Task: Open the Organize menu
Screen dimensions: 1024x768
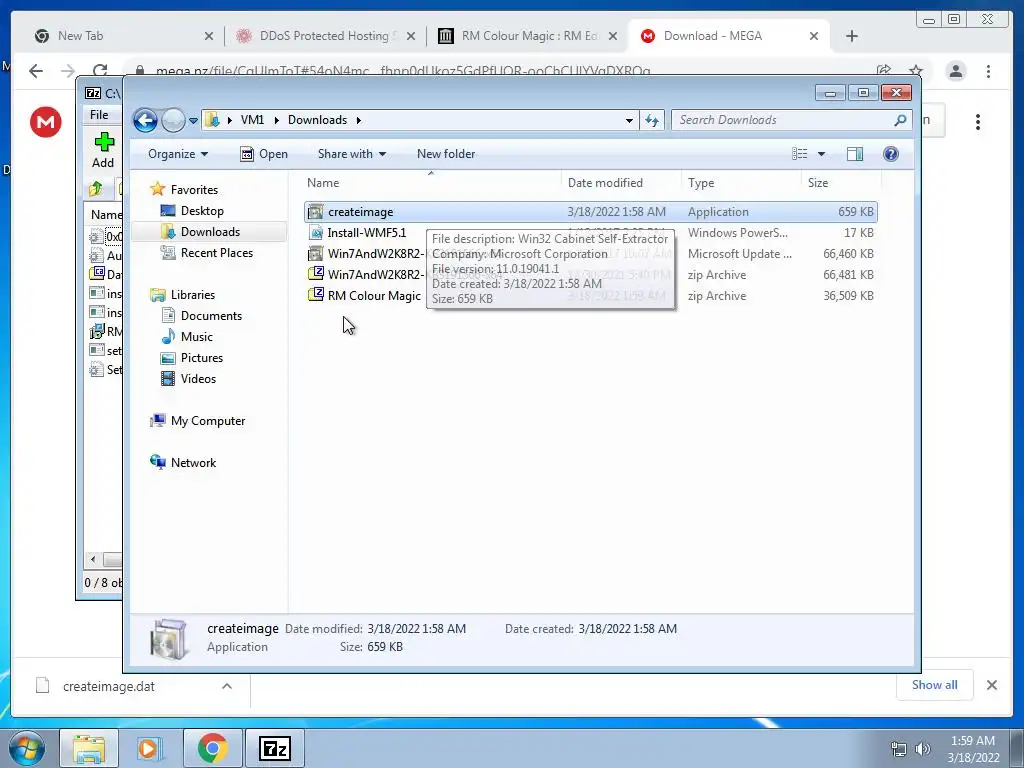Action: pos(178,154)
